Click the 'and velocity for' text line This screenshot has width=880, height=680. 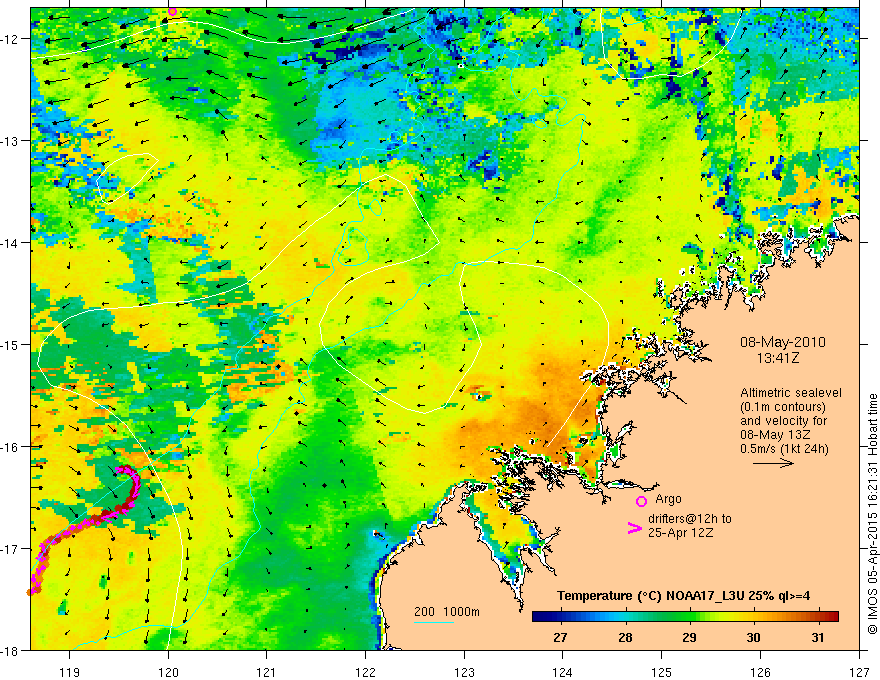point(783,421)
